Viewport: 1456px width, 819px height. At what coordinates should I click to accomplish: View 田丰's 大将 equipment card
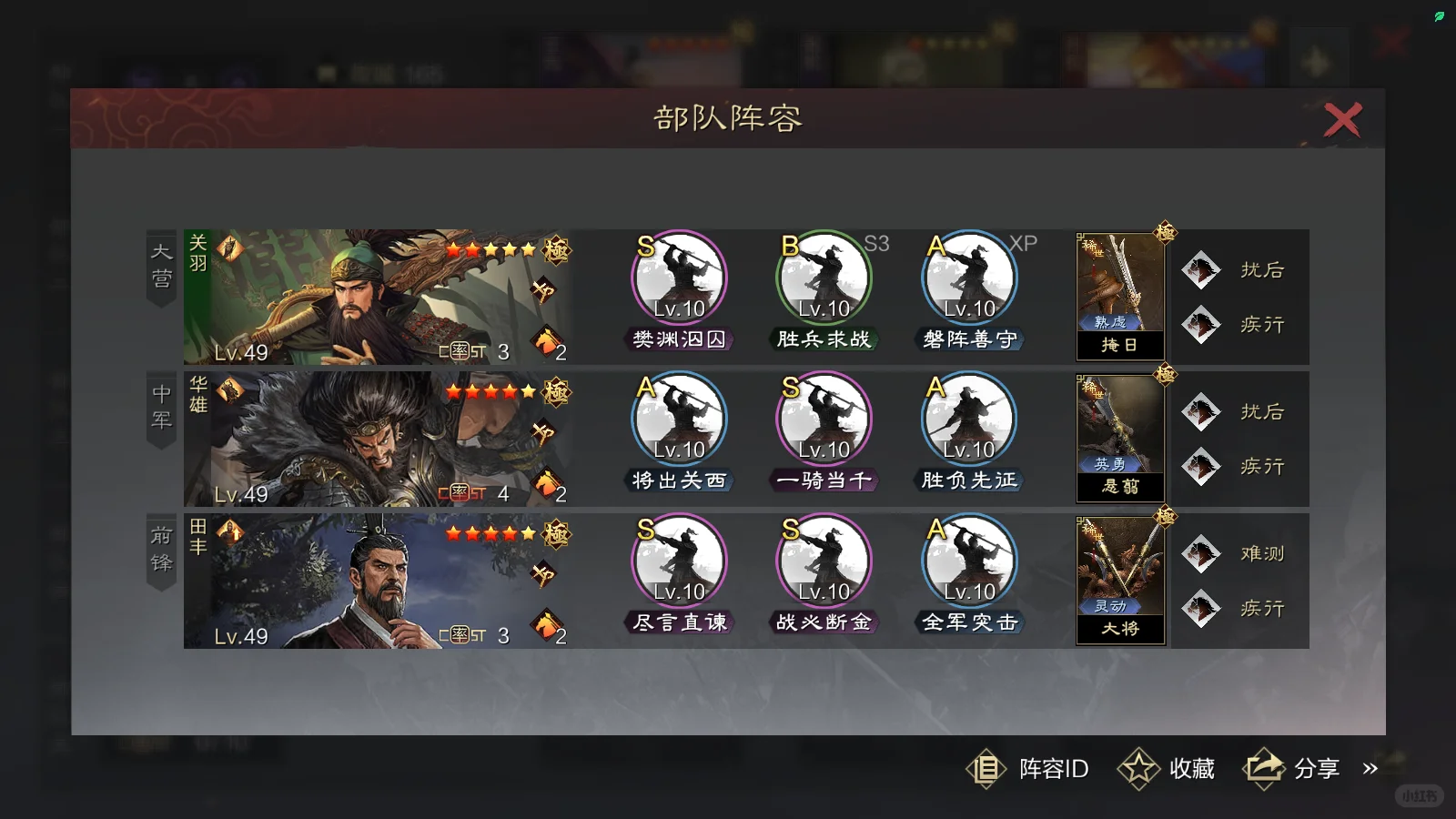point(1120,580)
